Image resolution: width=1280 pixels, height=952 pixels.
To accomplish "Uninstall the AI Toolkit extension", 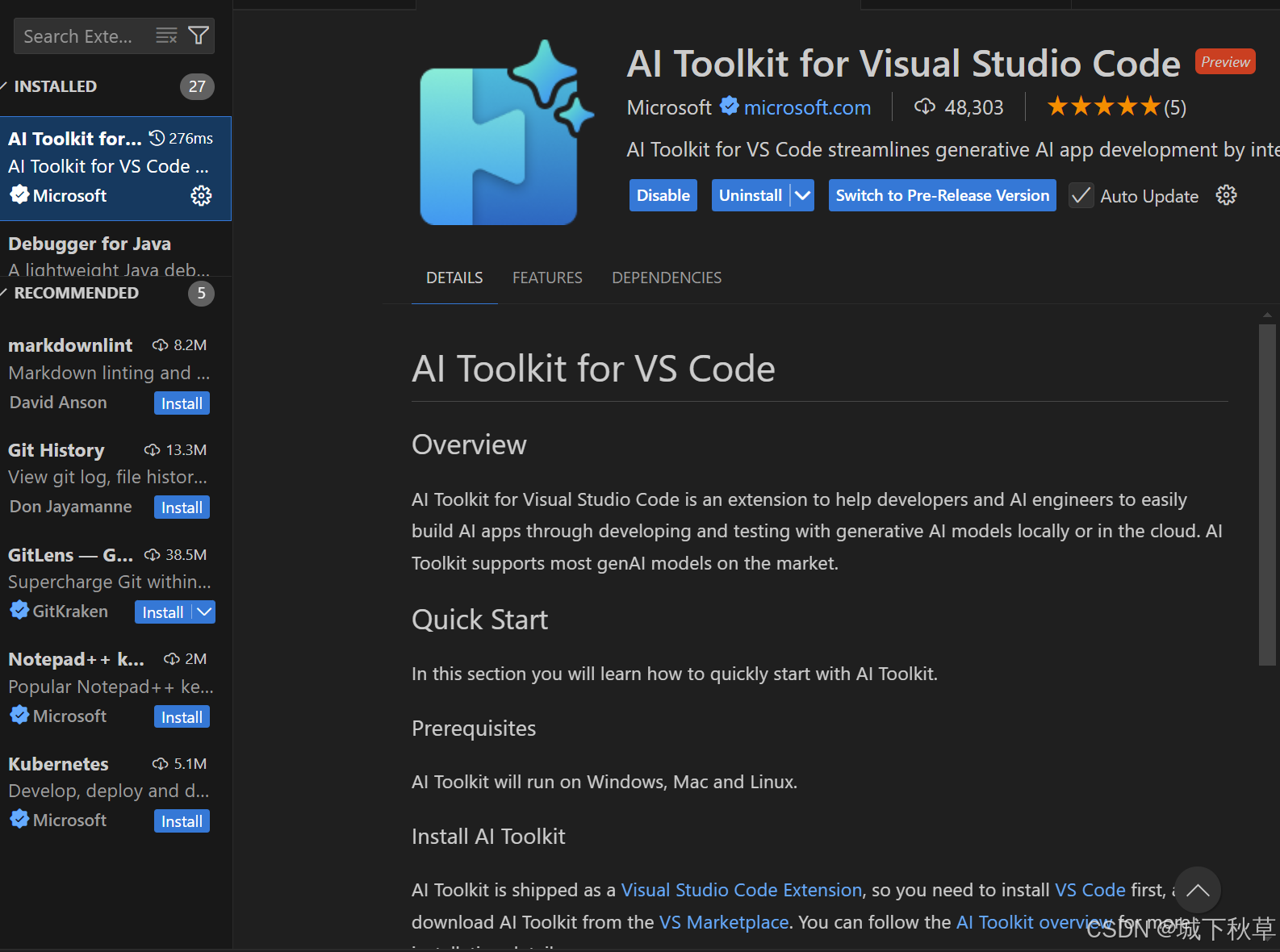I will click(751, 195).
